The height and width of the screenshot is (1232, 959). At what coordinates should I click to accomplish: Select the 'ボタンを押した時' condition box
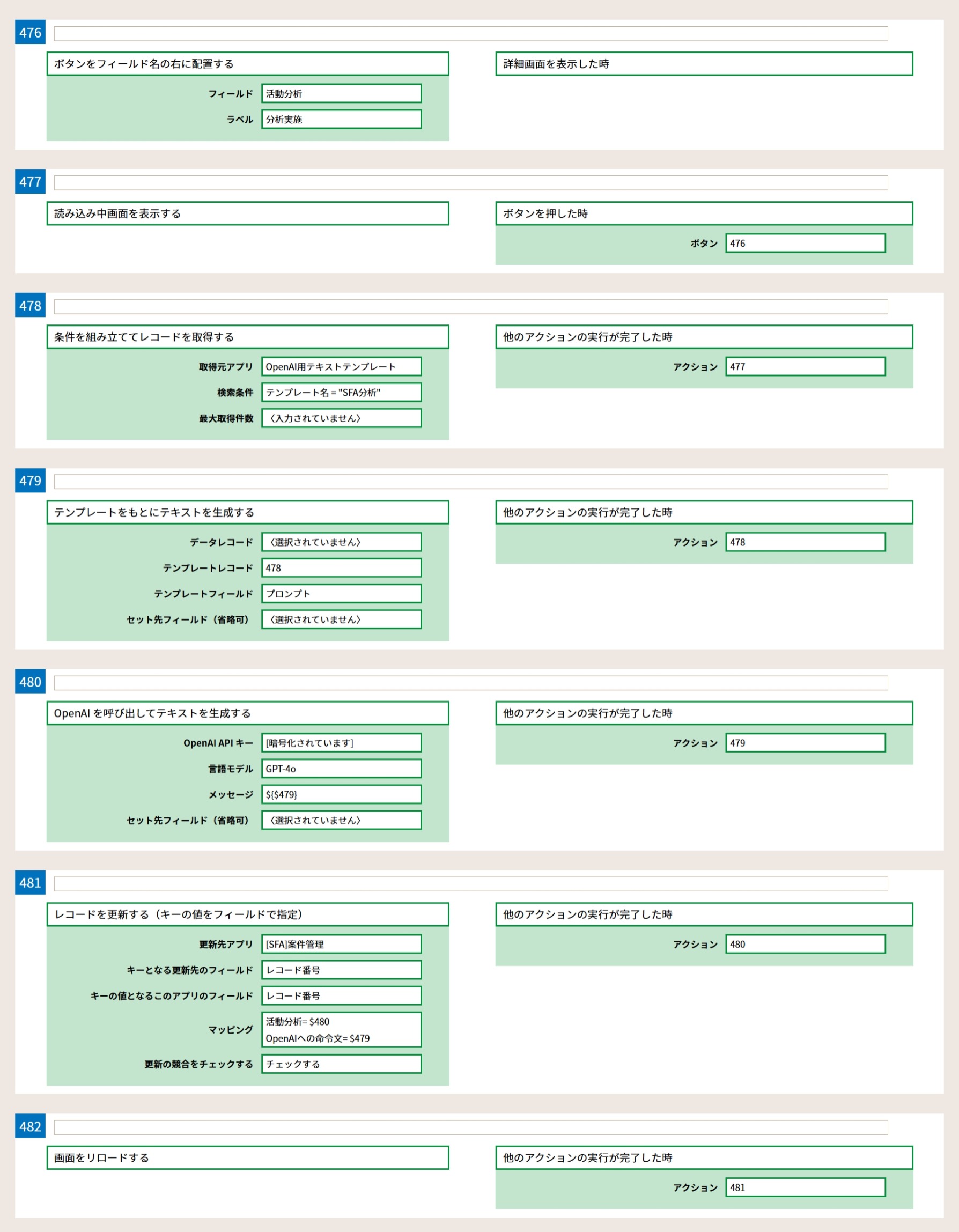(x=704, y=213)
